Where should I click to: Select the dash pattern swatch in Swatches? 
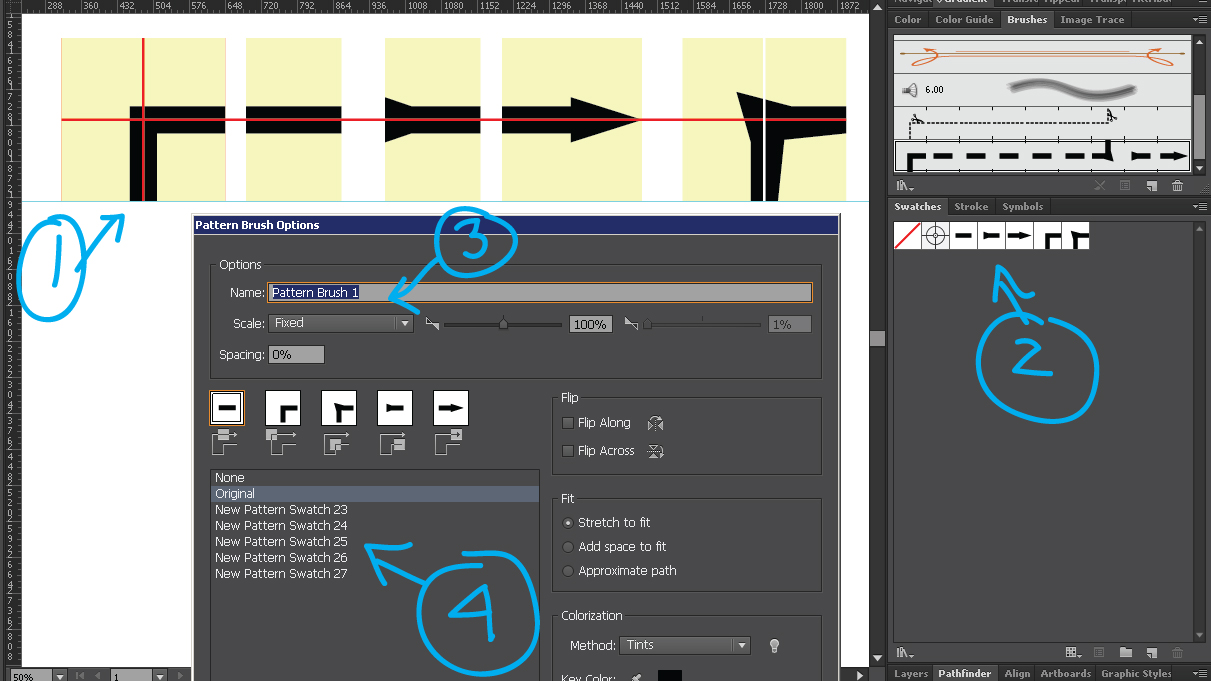coord(963,236)
